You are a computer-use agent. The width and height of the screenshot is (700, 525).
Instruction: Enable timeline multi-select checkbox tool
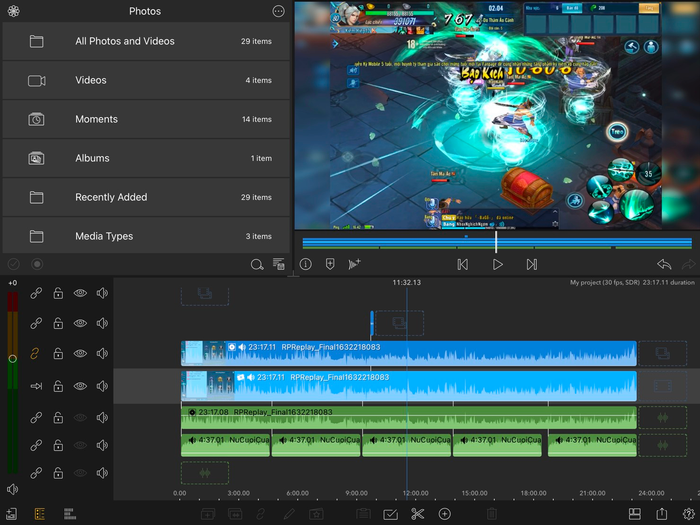[x=391, y=514]
